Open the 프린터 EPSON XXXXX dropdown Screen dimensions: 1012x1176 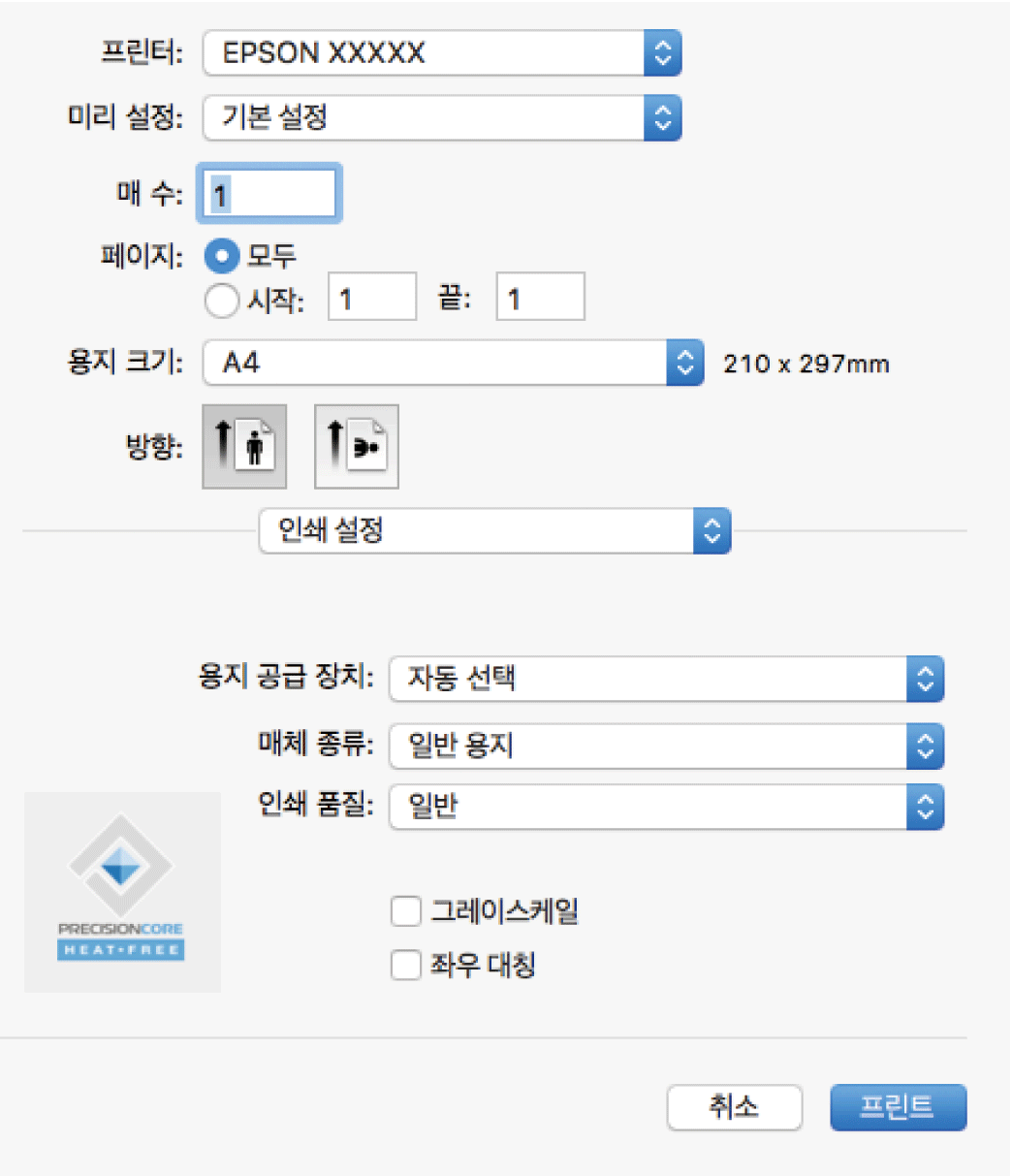[x=442, y=52]
